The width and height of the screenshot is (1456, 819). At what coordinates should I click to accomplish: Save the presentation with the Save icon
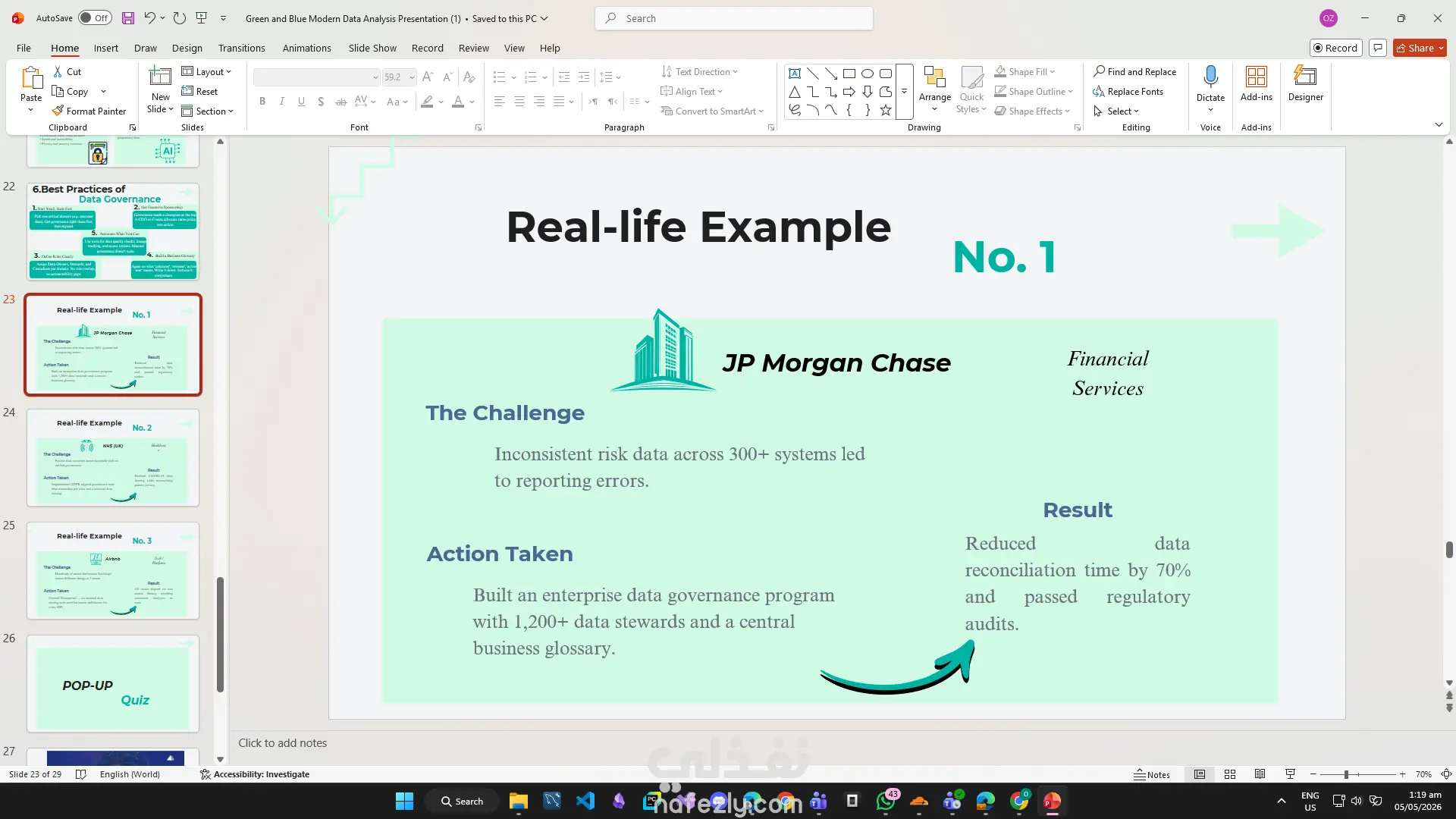click(128, 18)
